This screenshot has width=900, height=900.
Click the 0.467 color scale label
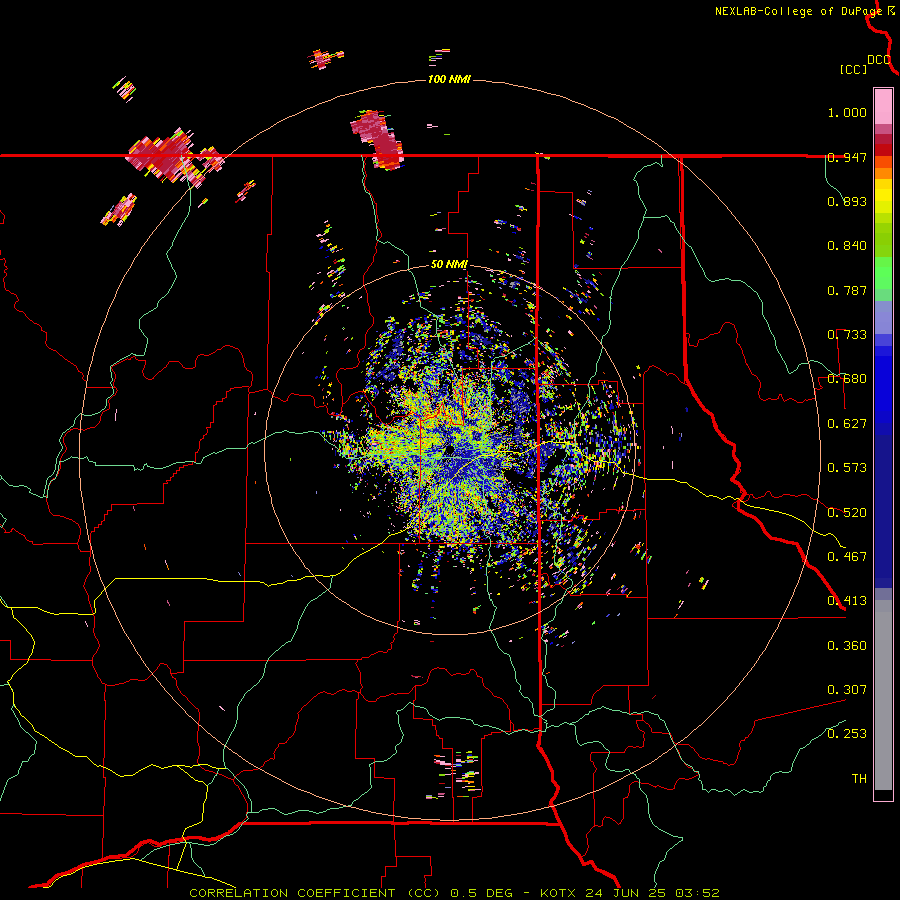coord(847,557)
